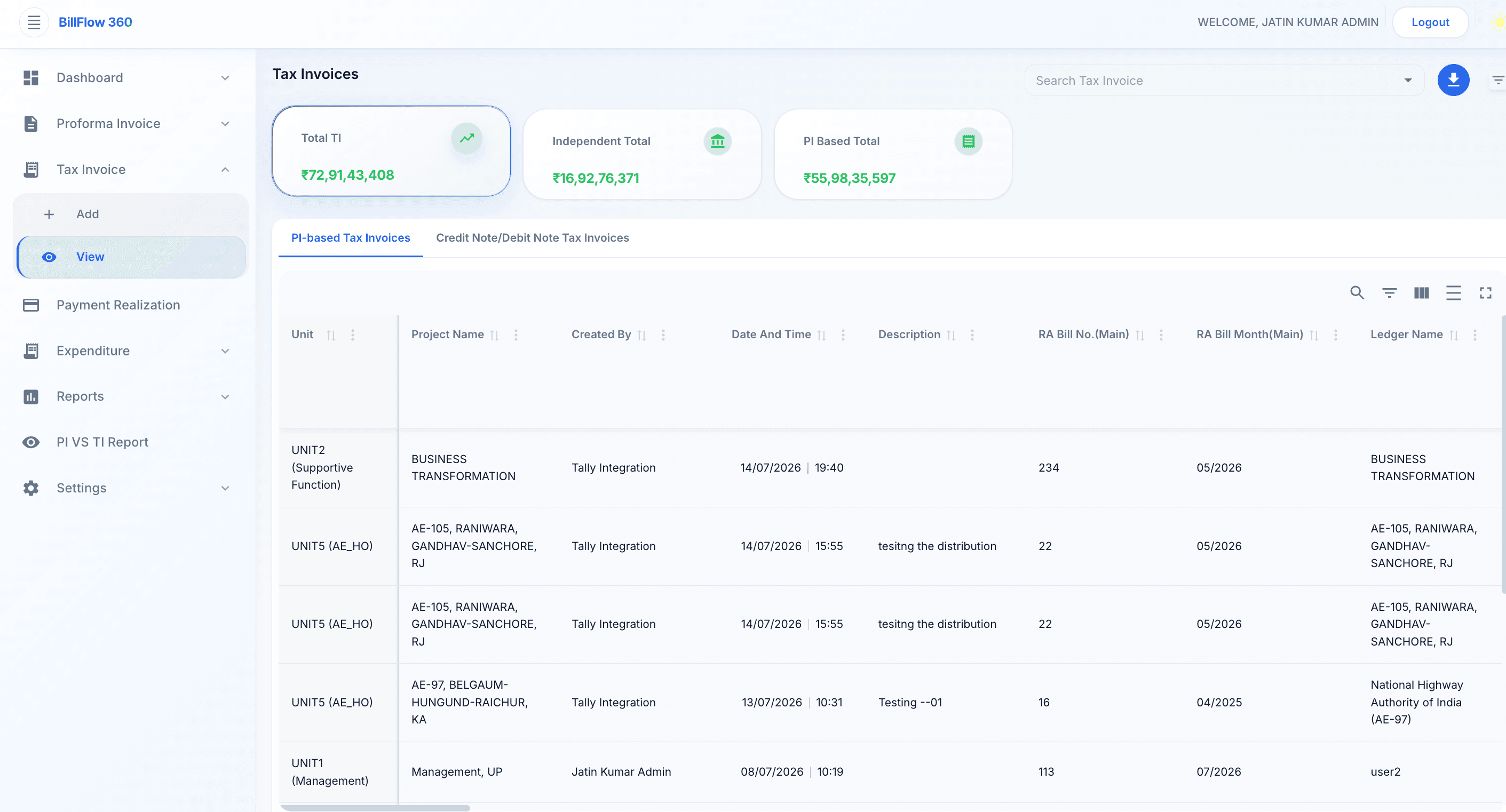This screenshot has height=812, width=1506.
Task: Expand the Dashboard sidebar menu
Action: coord(225,78)
